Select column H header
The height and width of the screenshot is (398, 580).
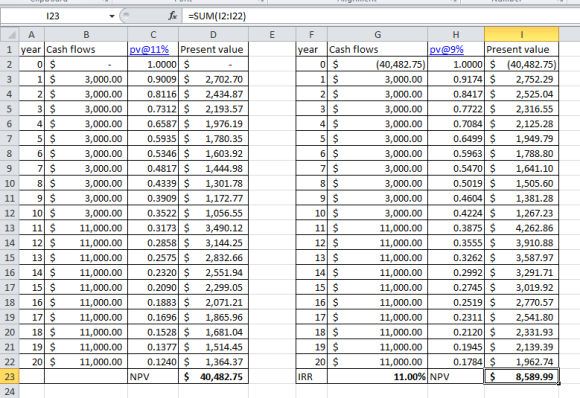(456, 35)
